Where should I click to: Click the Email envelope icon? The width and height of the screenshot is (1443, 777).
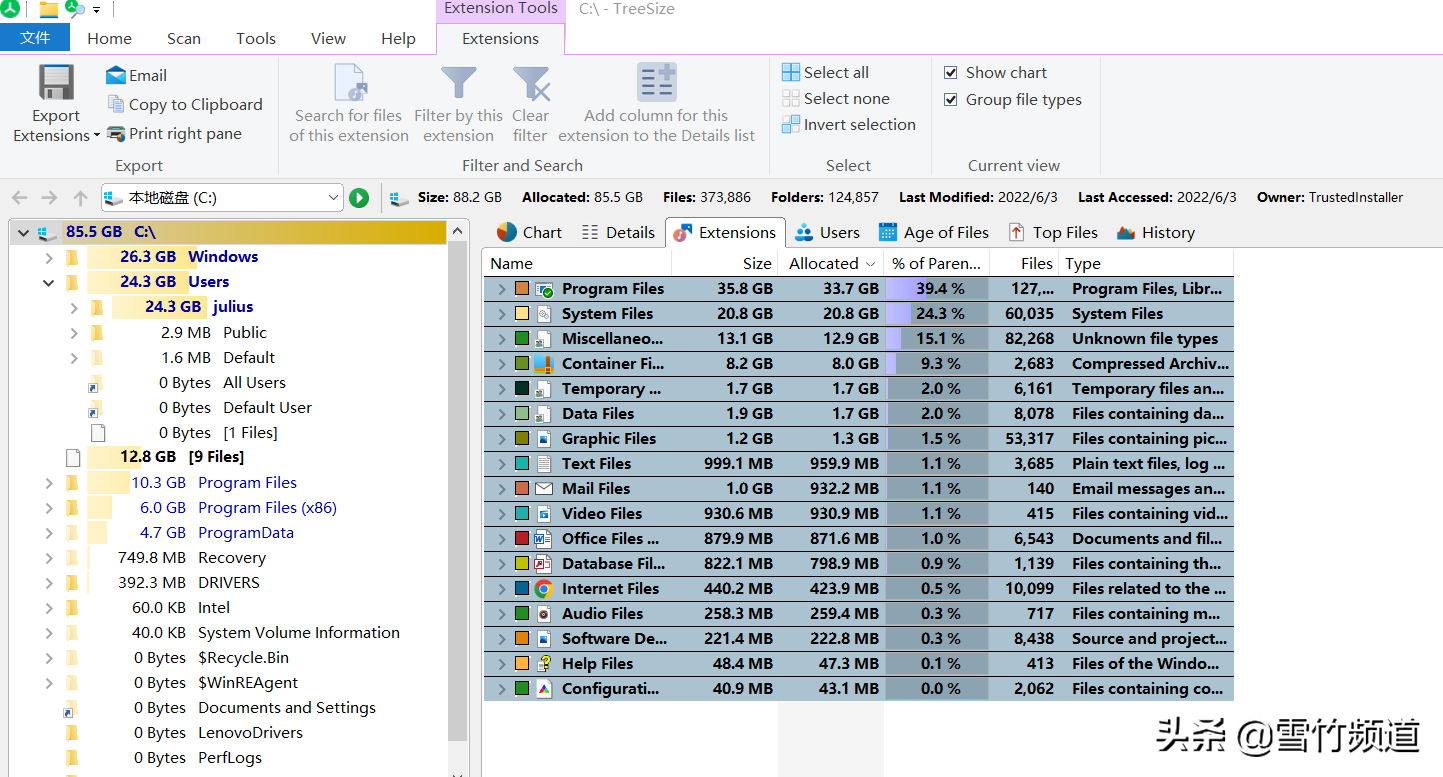point(116,75)
